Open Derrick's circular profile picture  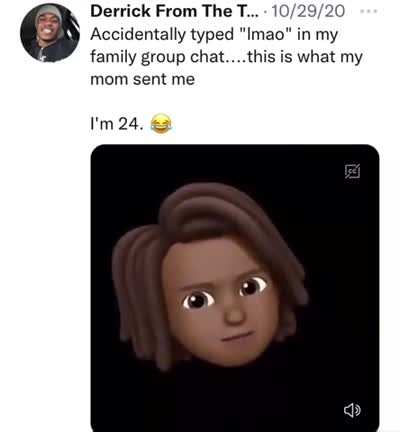coord(50,33)
